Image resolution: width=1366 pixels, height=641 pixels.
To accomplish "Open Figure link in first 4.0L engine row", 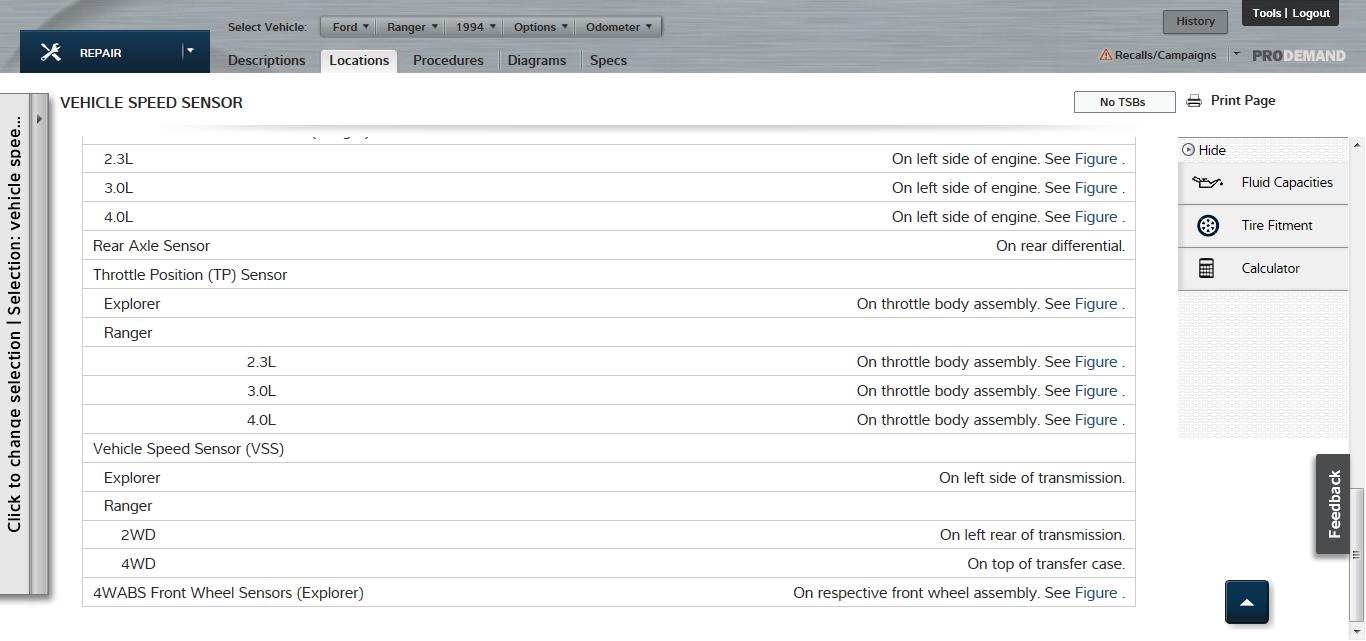I will 1096,217.
